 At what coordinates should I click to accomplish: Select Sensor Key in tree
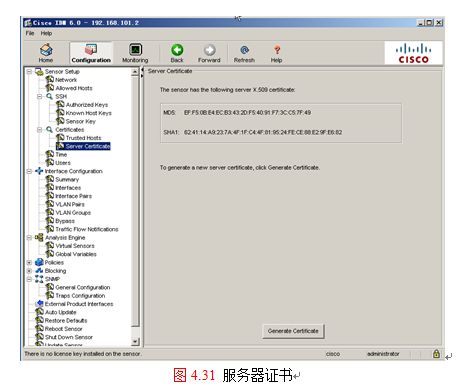[80, 121]
